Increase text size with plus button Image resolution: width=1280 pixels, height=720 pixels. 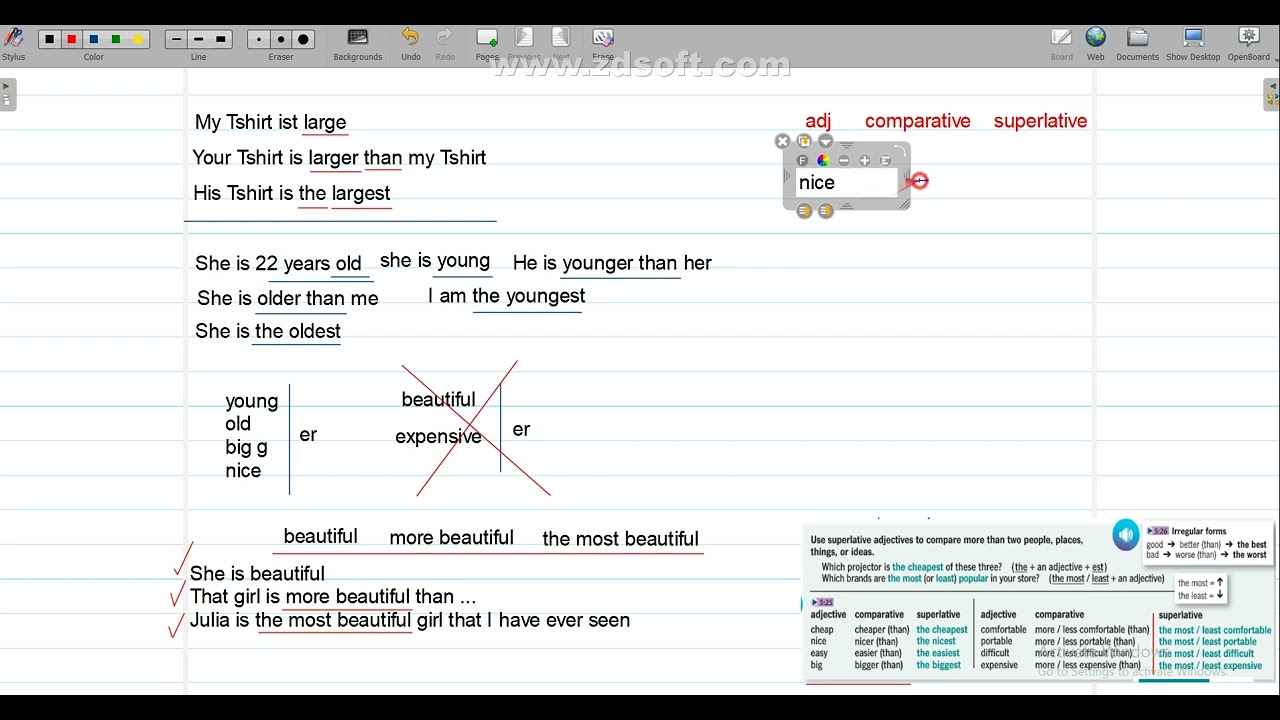pyautogui.click(x=865, y=160)
